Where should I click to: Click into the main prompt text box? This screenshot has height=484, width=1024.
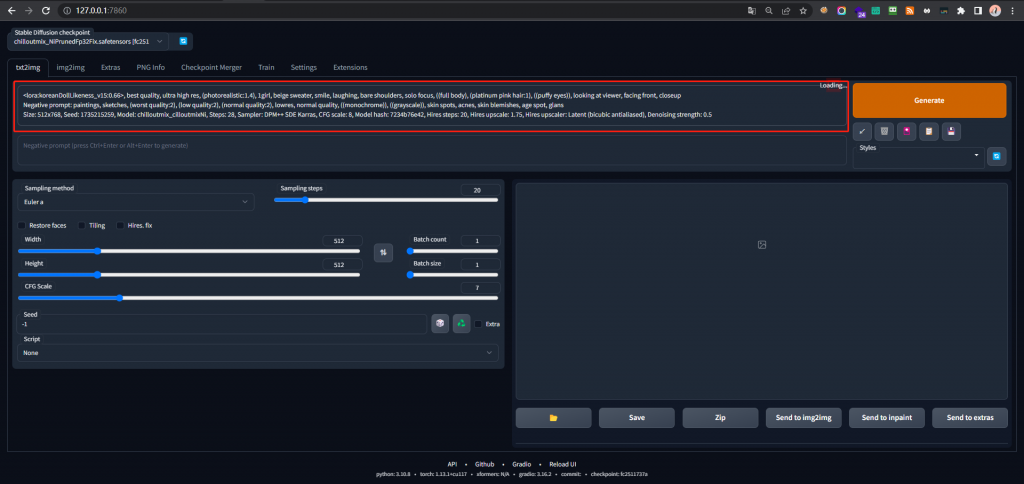[432, 105]
